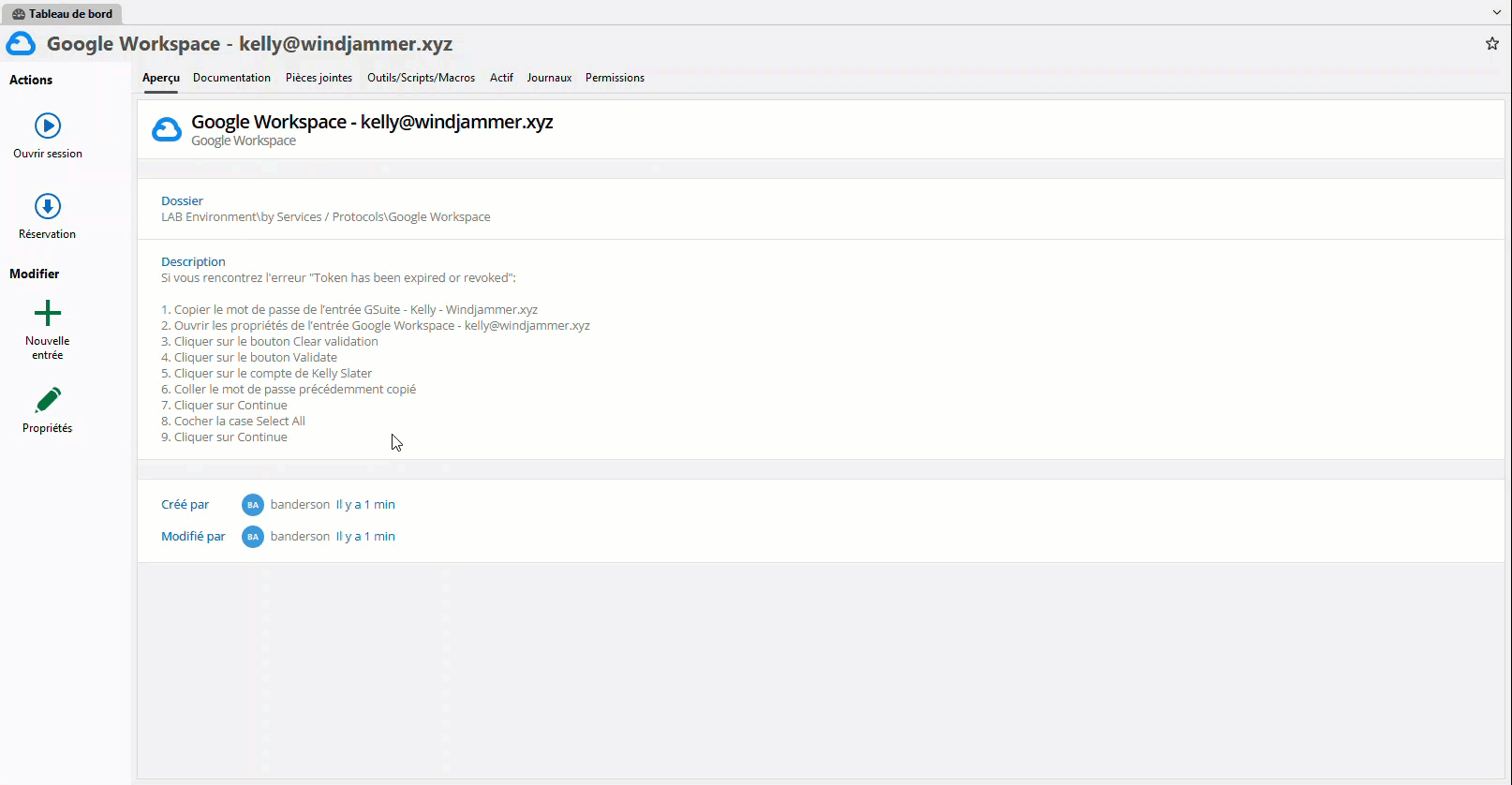Open Propriétés with the pencil icon
This screenshot has width=1512, height=785.
[48, 400]
